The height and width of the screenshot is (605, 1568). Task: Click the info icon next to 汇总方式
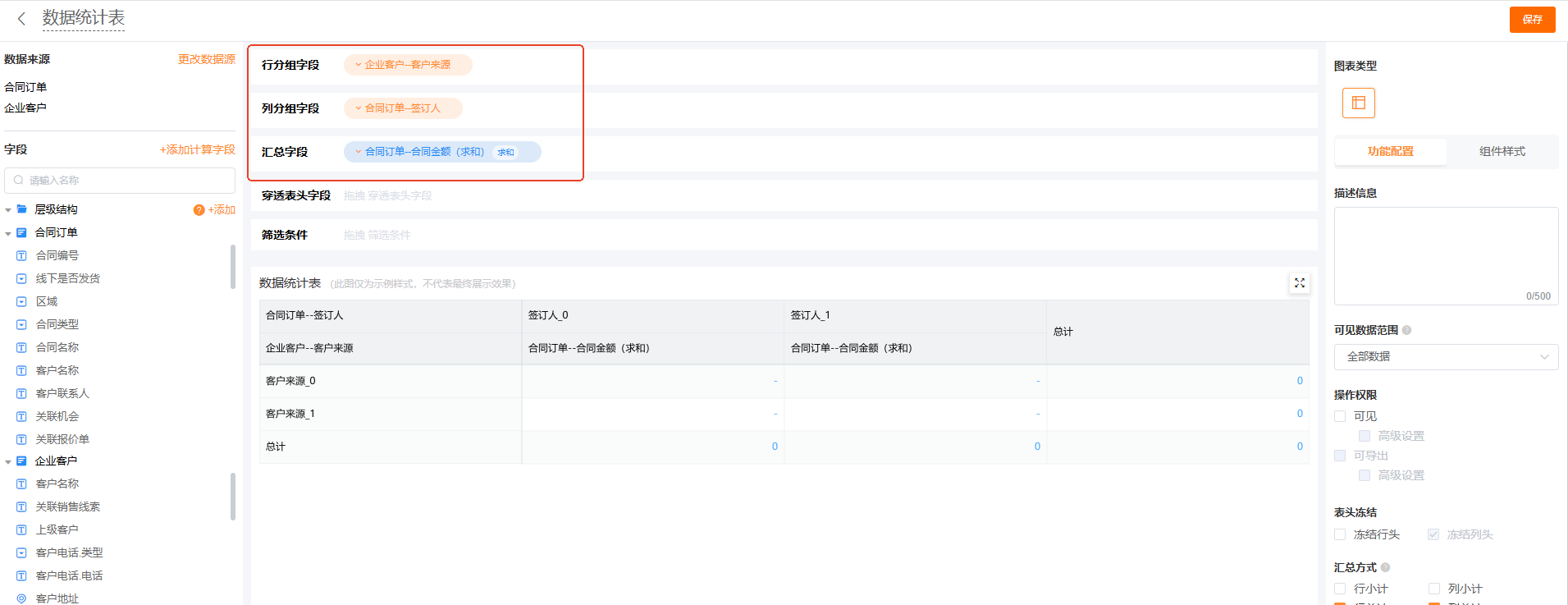point(1385,567)
